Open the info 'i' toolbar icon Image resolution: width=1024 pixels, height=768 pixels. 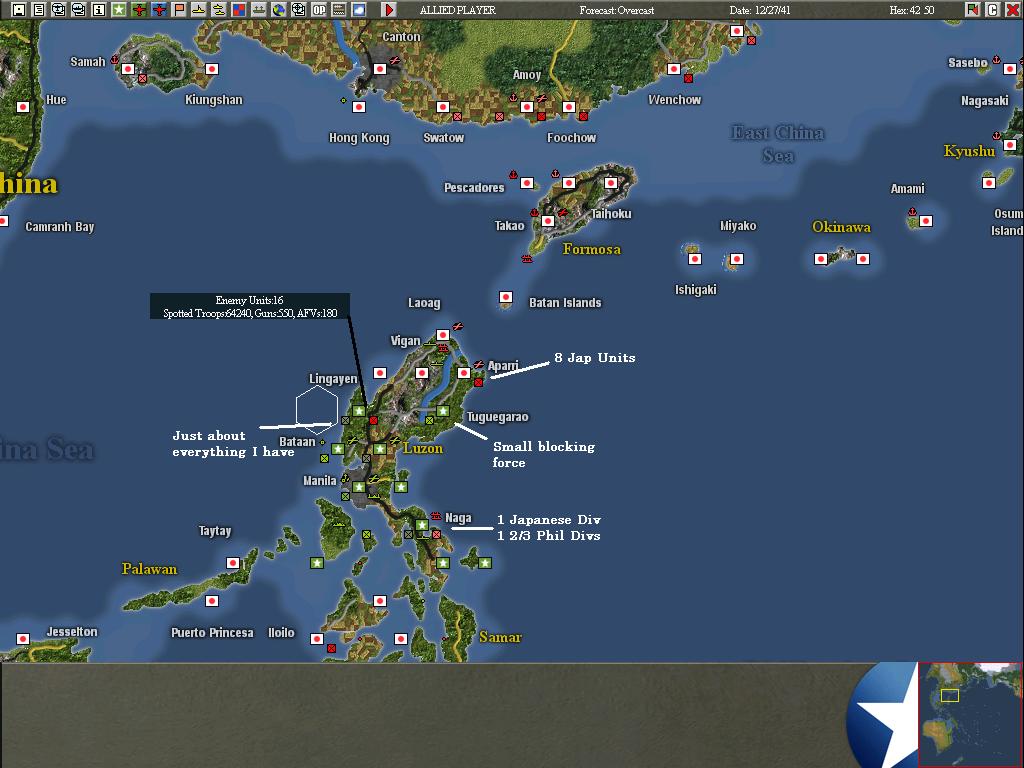point(99,9)
